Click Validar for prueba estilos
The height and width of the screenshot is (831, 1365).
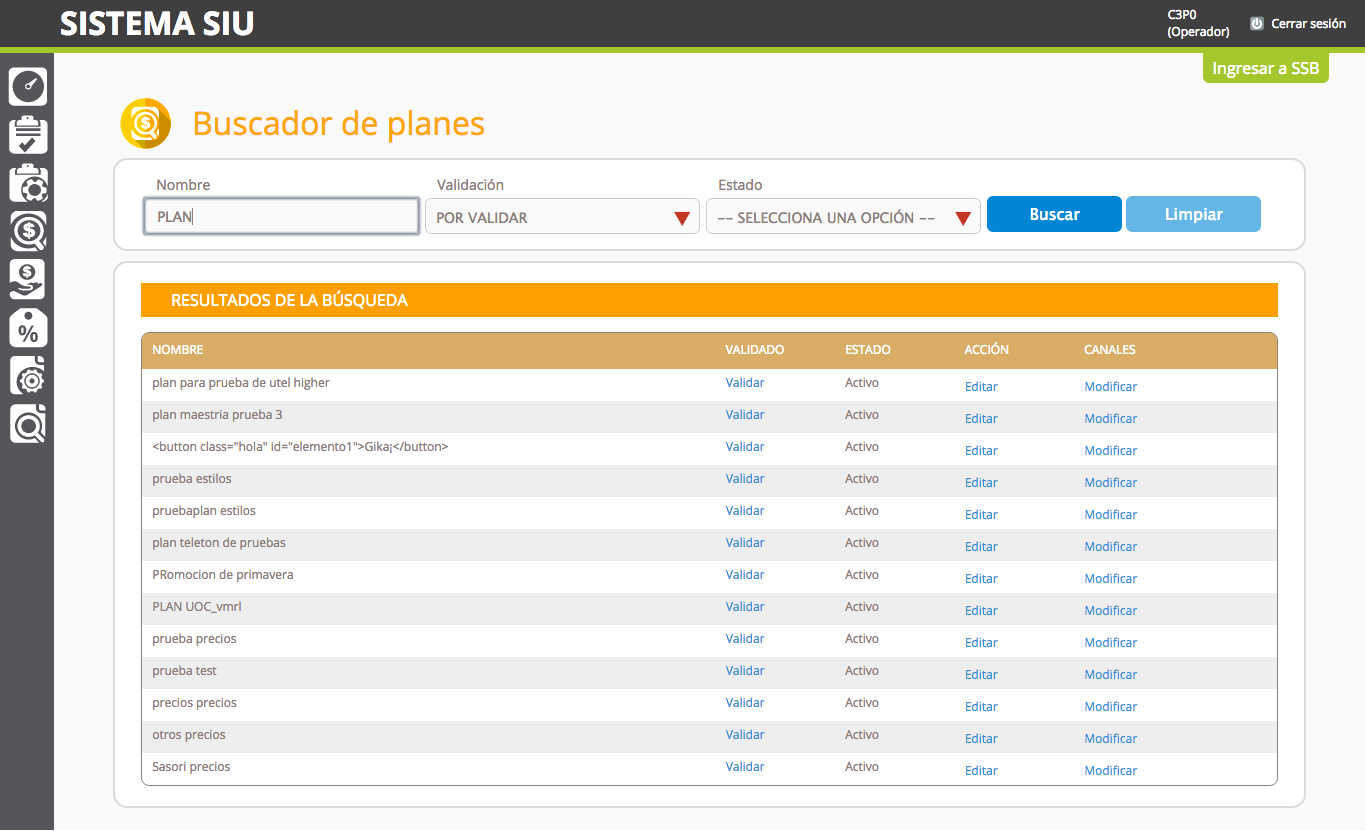click(x=745, y=479)
